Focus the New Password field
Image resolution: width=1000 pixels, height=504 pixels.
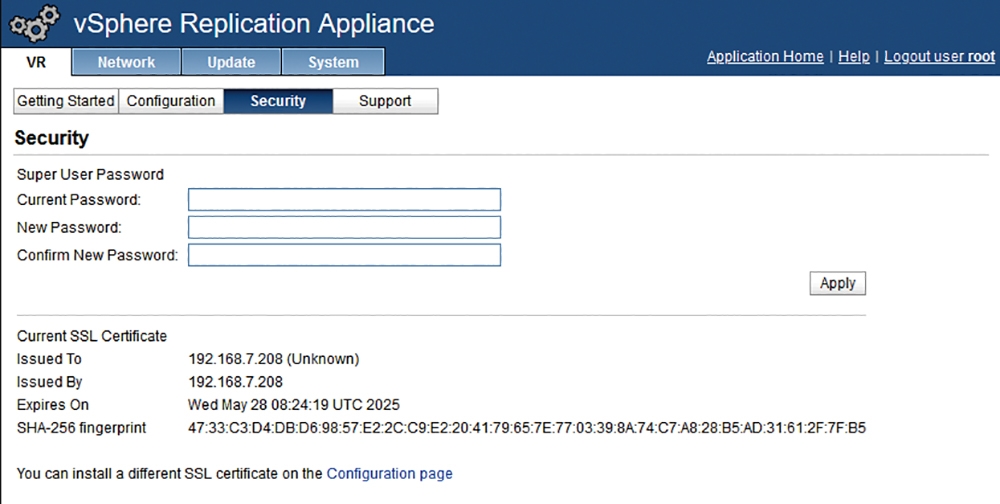click(x=344, y=227)
